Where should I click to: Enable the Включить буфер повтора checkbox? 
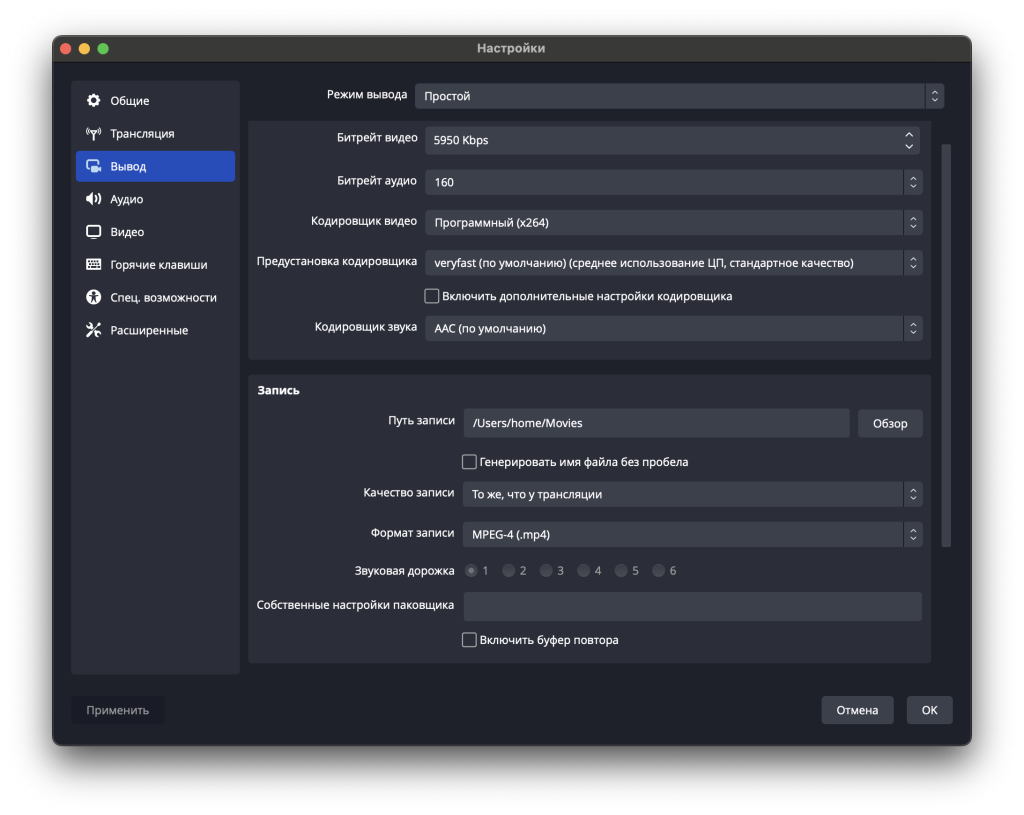[x=469, y=640]
